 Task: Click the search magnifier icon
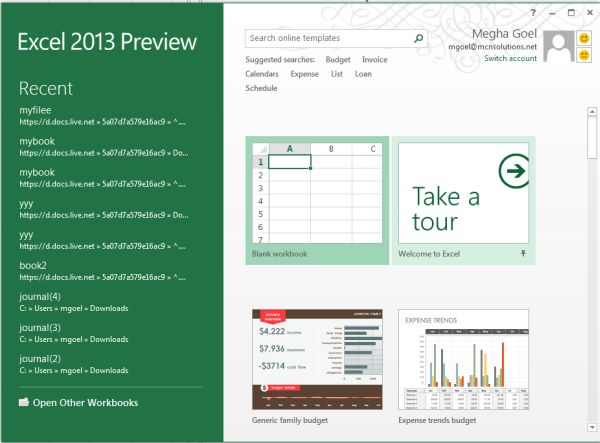pyautogui.click(x=419, y=38)
